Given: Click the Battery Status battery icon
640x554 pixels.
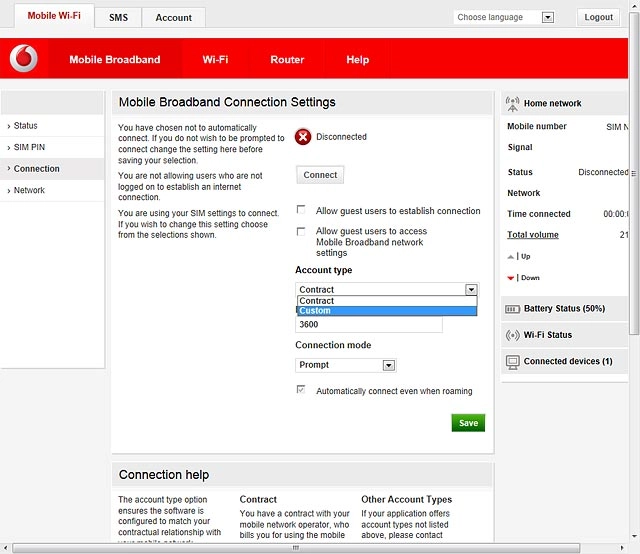Looking at the screenshot, I should [x=512, y=309].
